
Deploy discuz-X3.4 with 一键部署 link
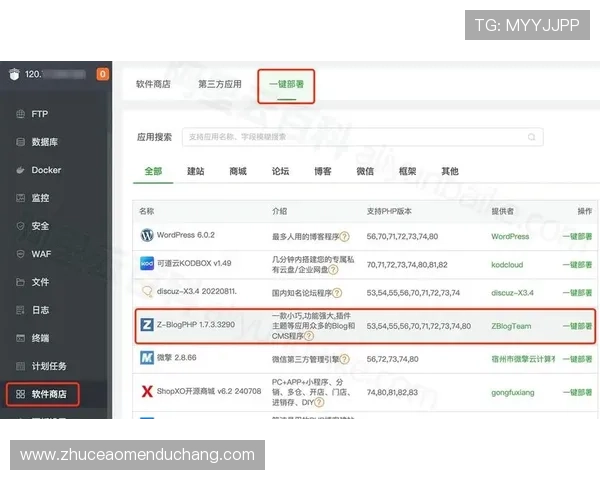pos(577,293)
